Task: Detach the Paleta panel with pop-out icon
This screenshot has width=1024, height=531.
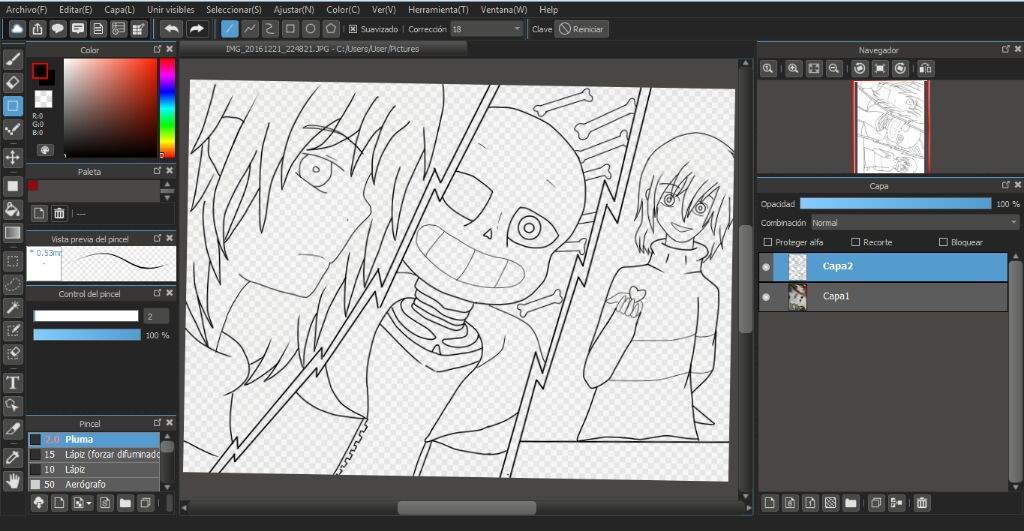Action: pos(157,171)
